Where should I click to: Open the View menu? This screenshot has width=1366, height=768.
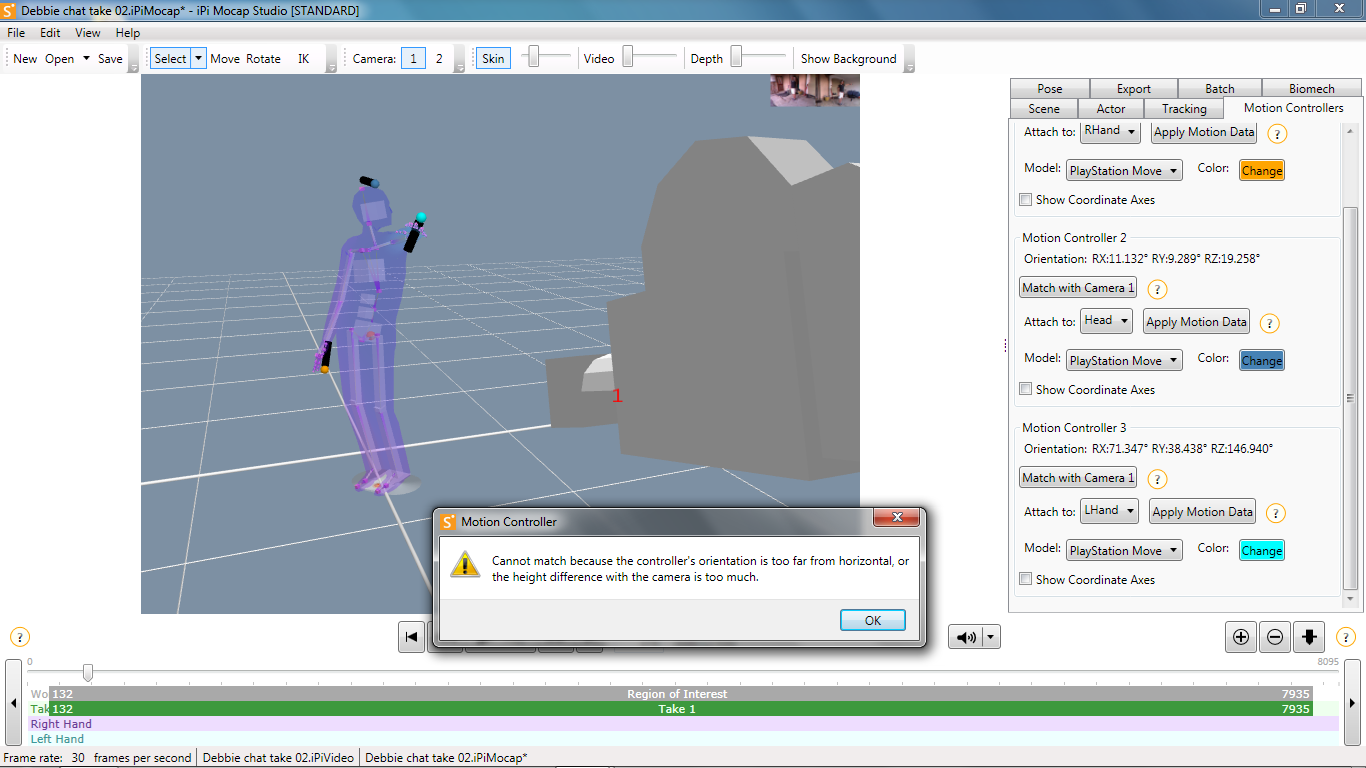click(x=88, y=33)
